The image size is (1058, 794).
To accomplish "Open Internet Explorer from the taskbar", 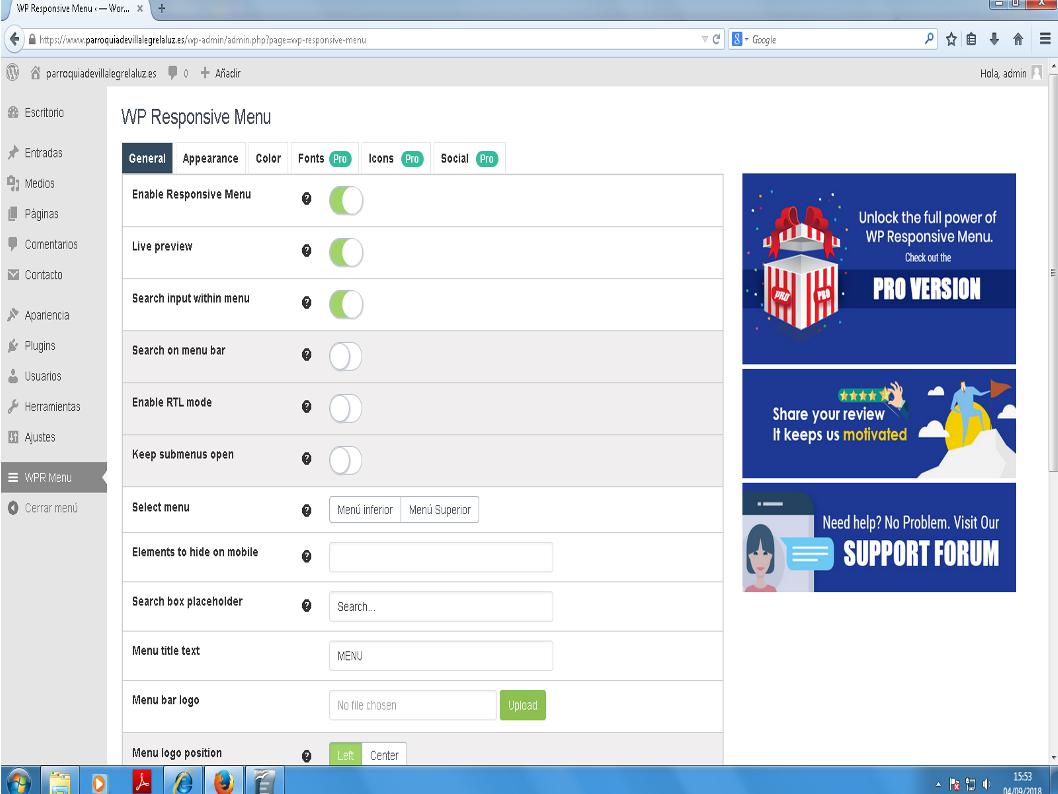I will 182,782.
